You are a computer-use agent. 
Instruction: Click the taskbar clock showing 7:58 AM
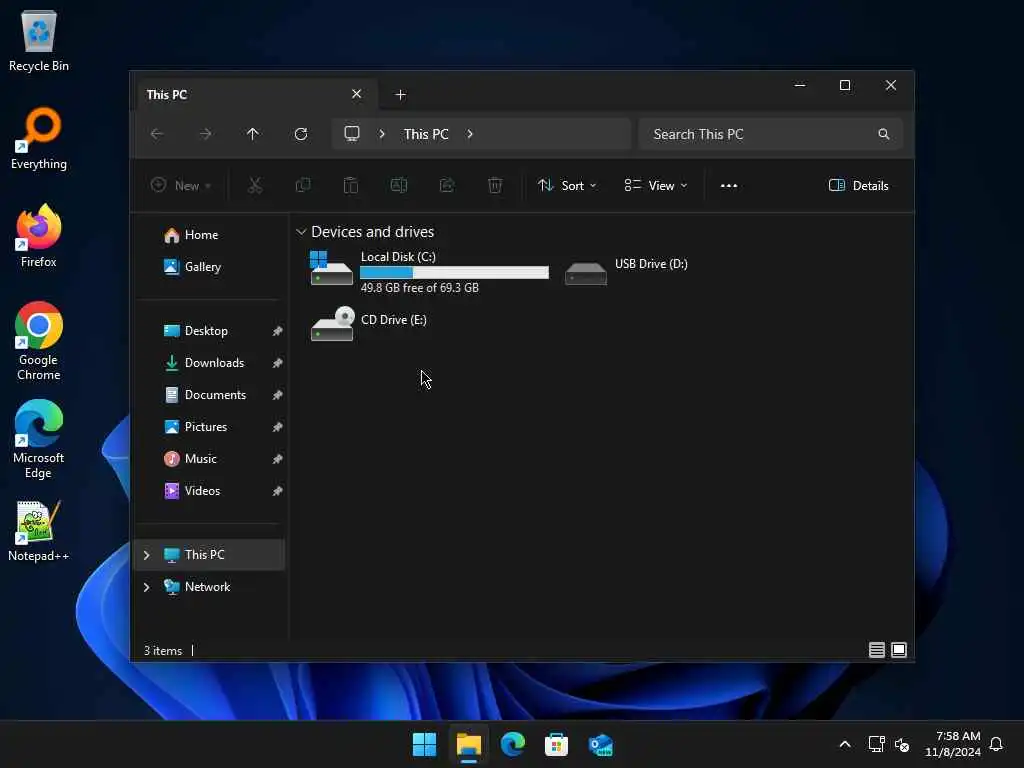tap(953, 744)
